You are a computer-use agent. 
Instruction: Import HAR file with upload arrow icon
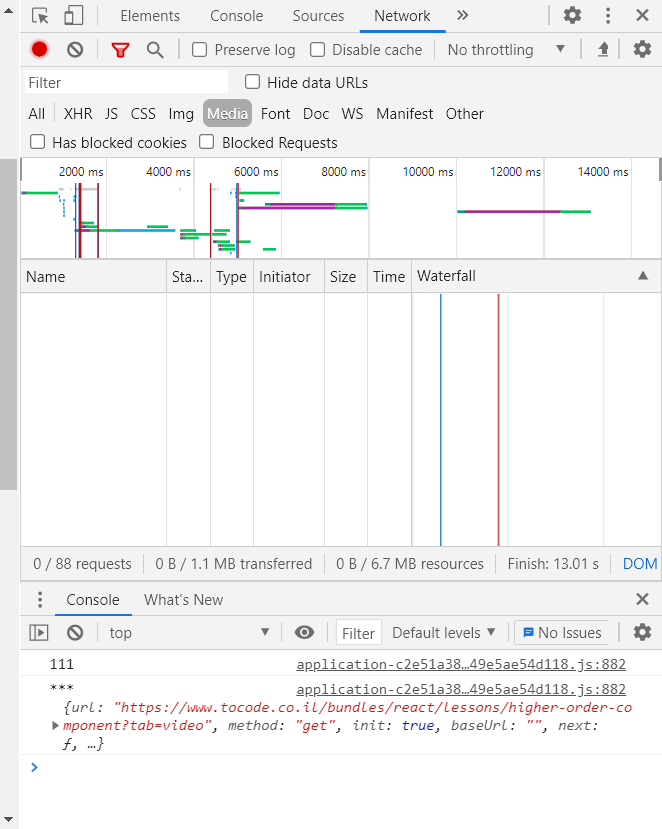(603, 50)
